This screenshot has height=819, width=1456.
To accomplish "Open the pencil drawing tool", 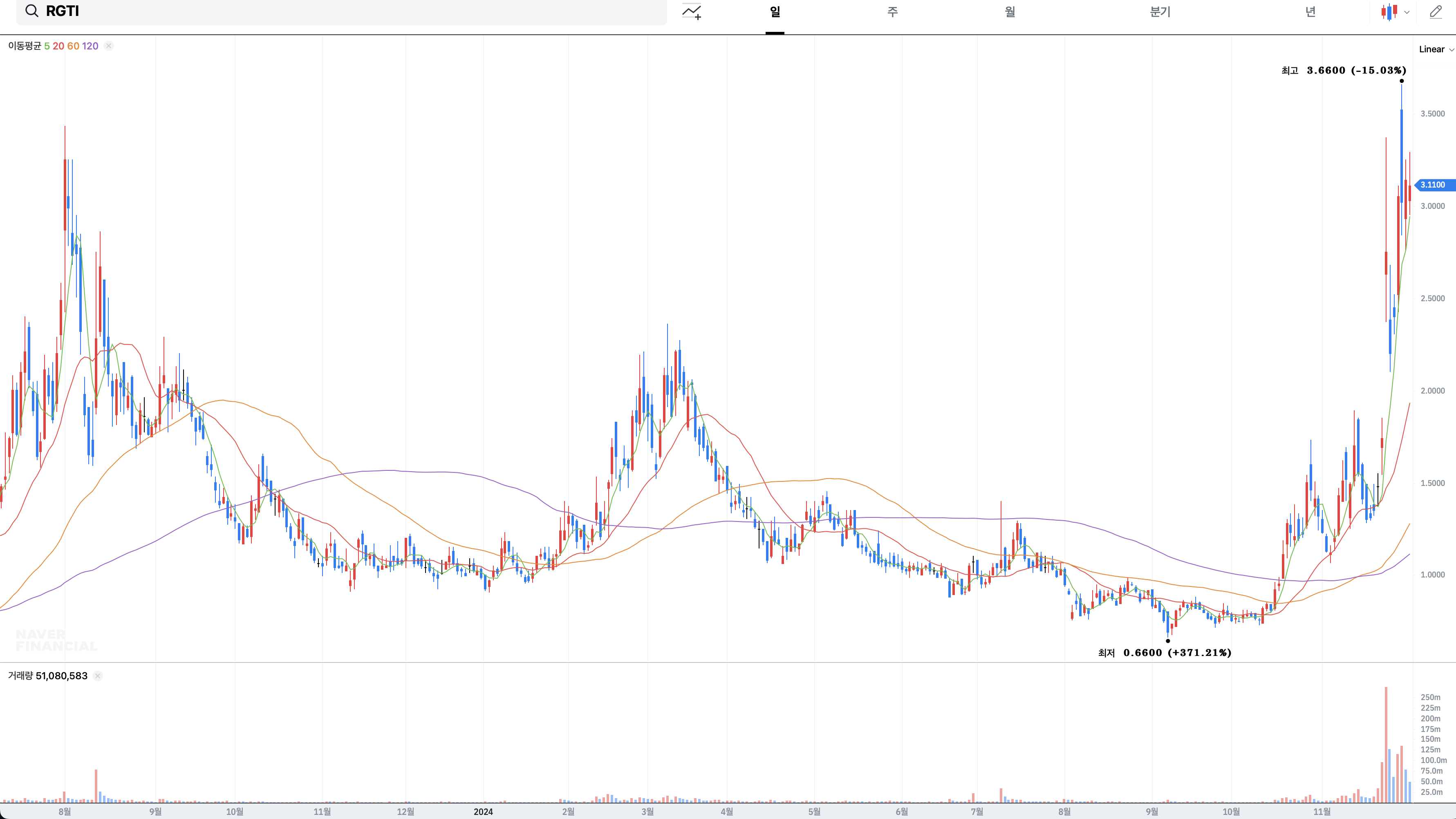I will pos(1436,12).
